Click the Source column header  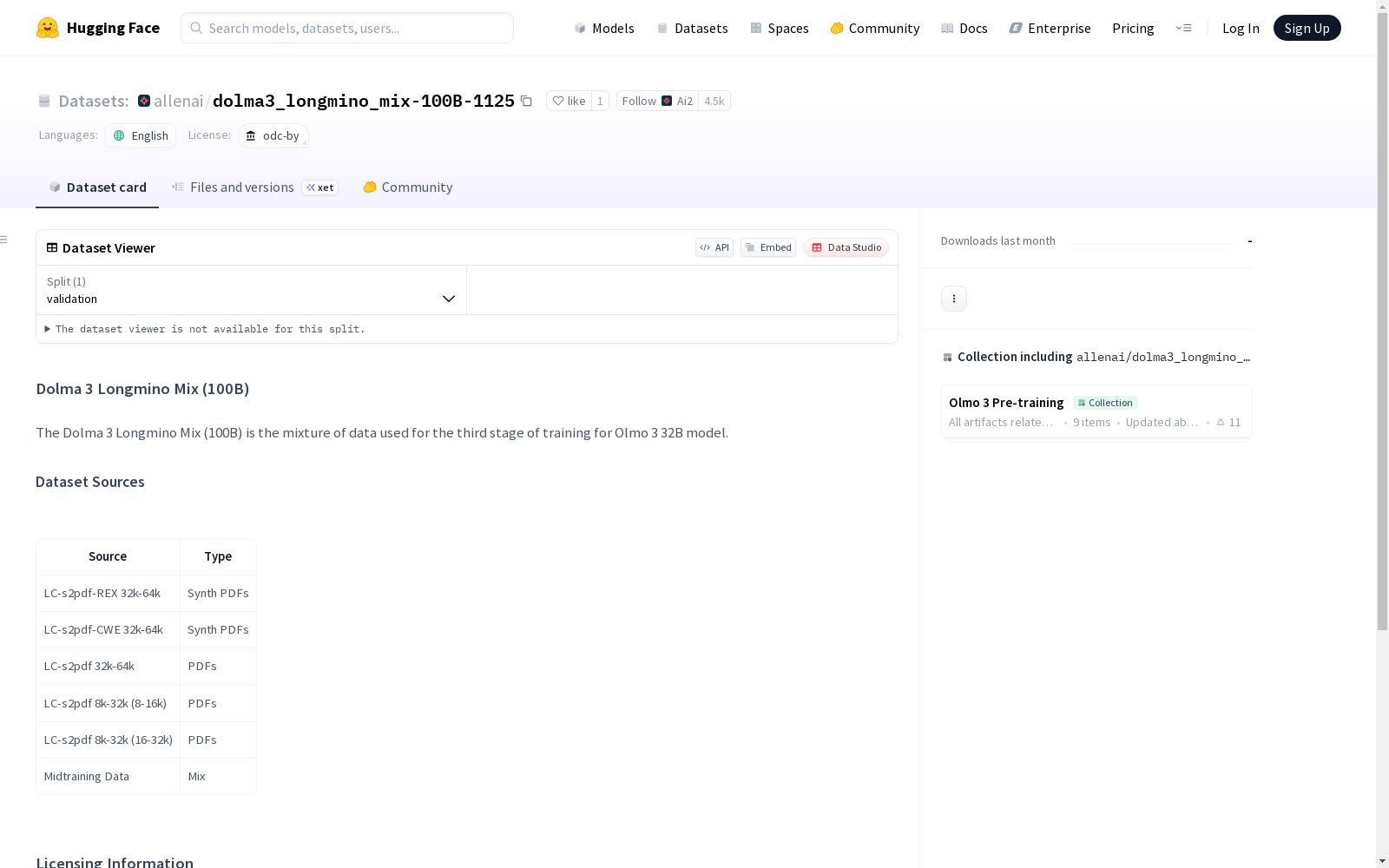(108, 556)
